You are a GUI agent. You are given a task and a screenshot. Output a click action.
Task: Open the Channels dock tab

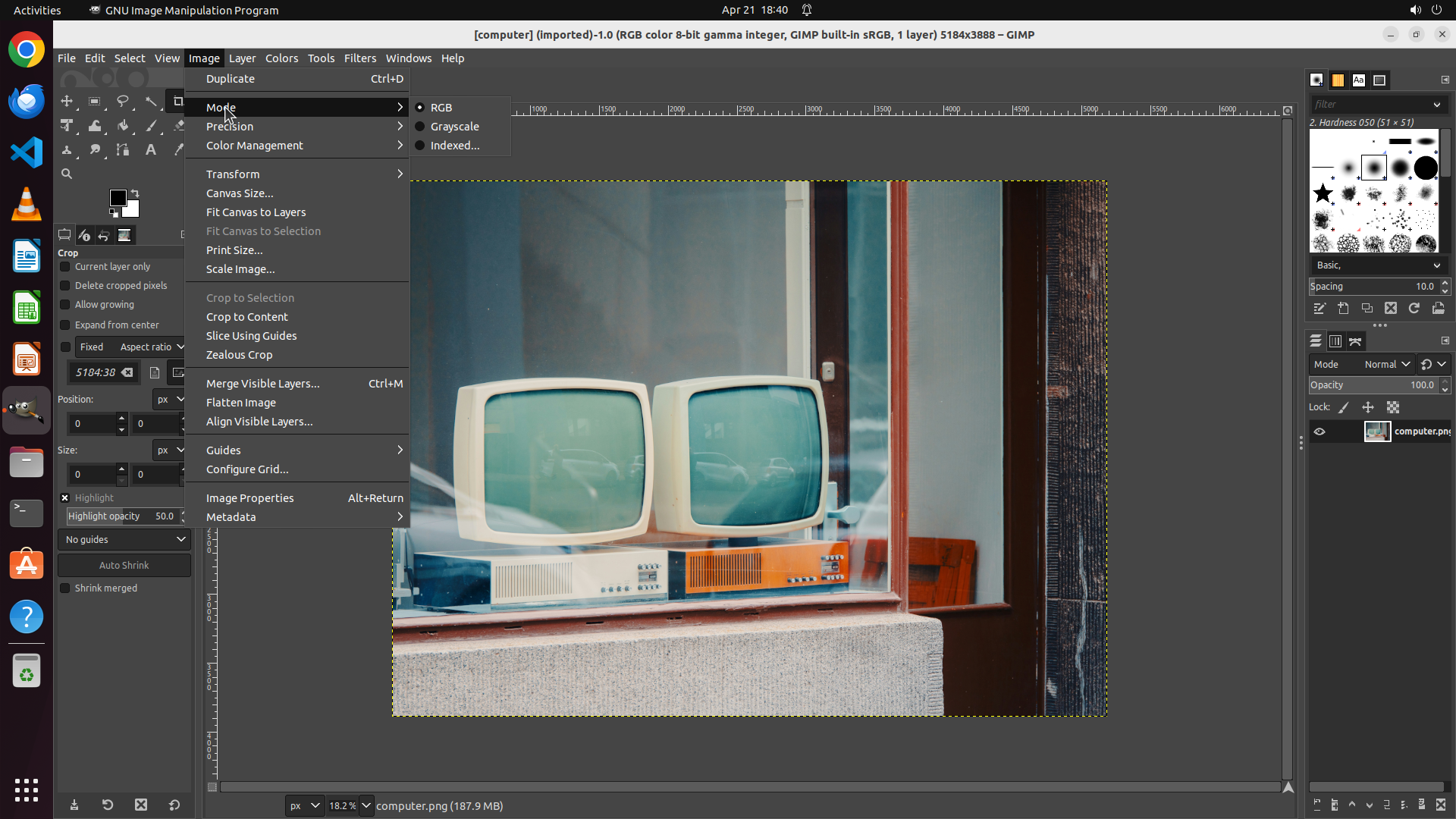click(1335, 341)
